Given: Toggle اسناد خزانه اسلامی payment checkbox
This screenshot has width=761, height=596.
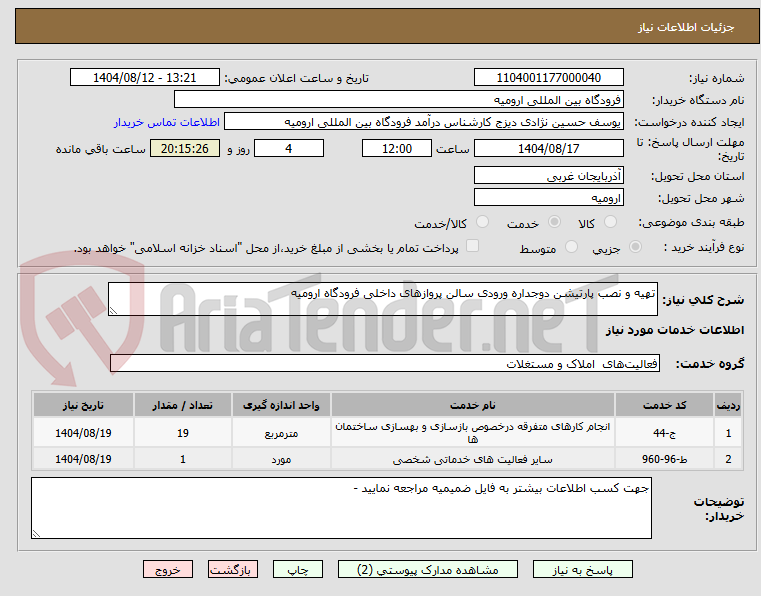Looking at the screenshot, I should 472,246.
